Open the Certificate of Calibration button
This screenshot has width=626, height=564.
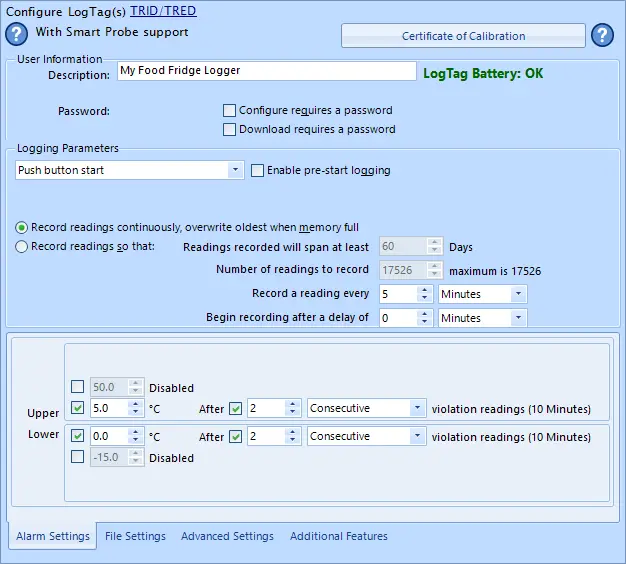pyautogui.click(x=463, y=36)
